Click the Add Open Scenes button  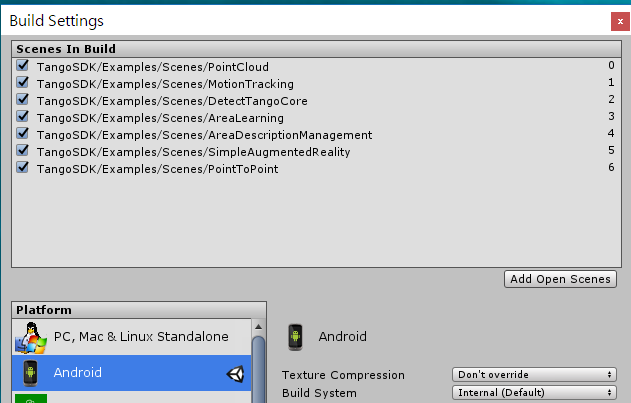(x=560, y=279)
